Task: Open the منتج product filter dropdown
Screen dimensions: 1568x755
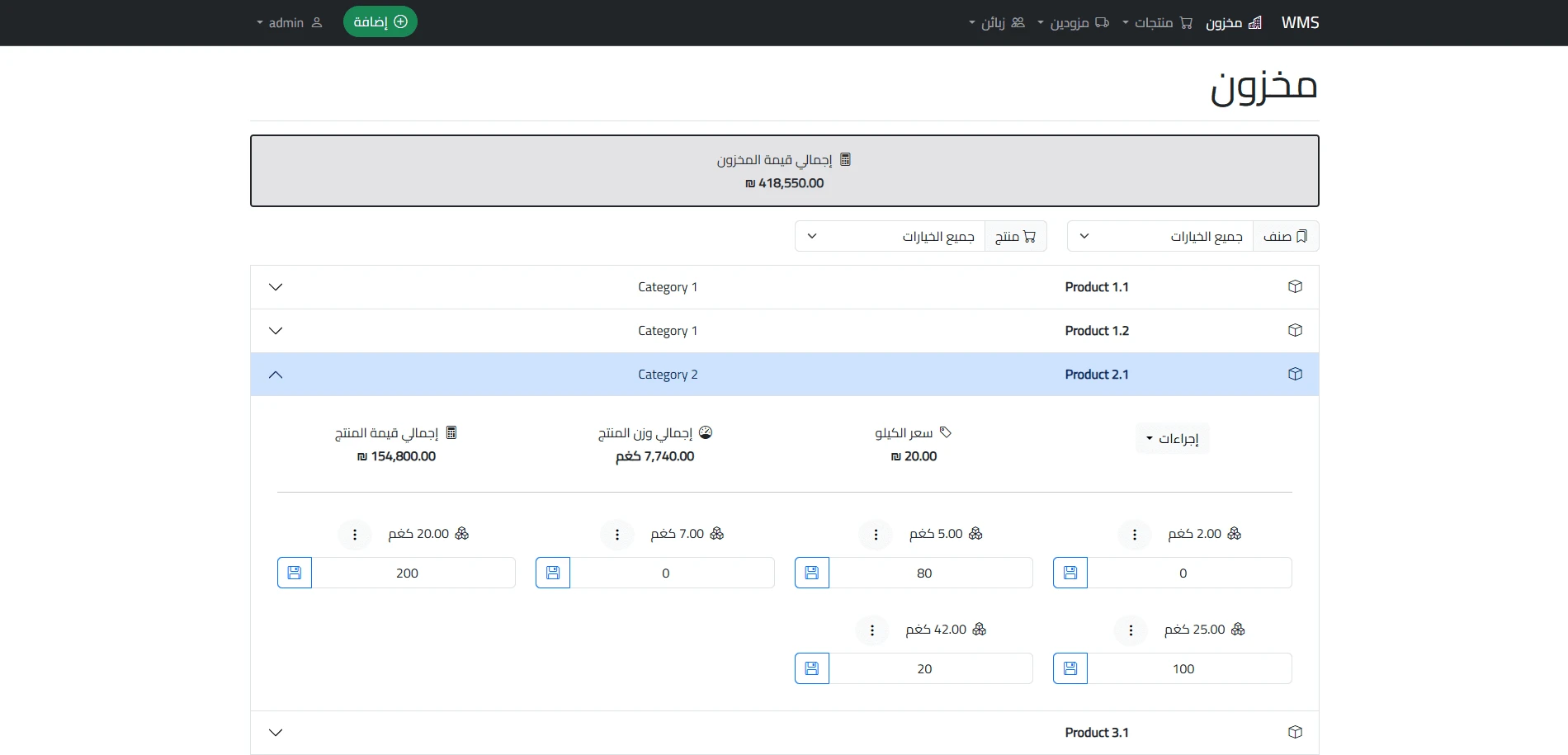Action: tap(890, 236)
